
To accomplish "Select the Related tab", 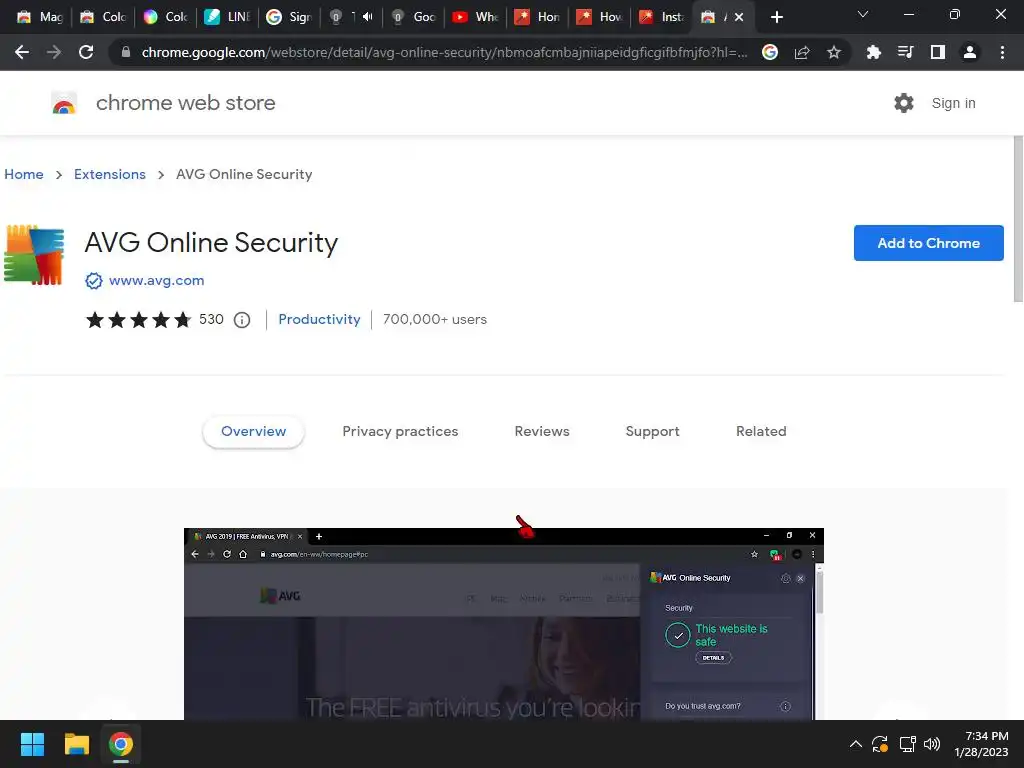I will [761, 432].
